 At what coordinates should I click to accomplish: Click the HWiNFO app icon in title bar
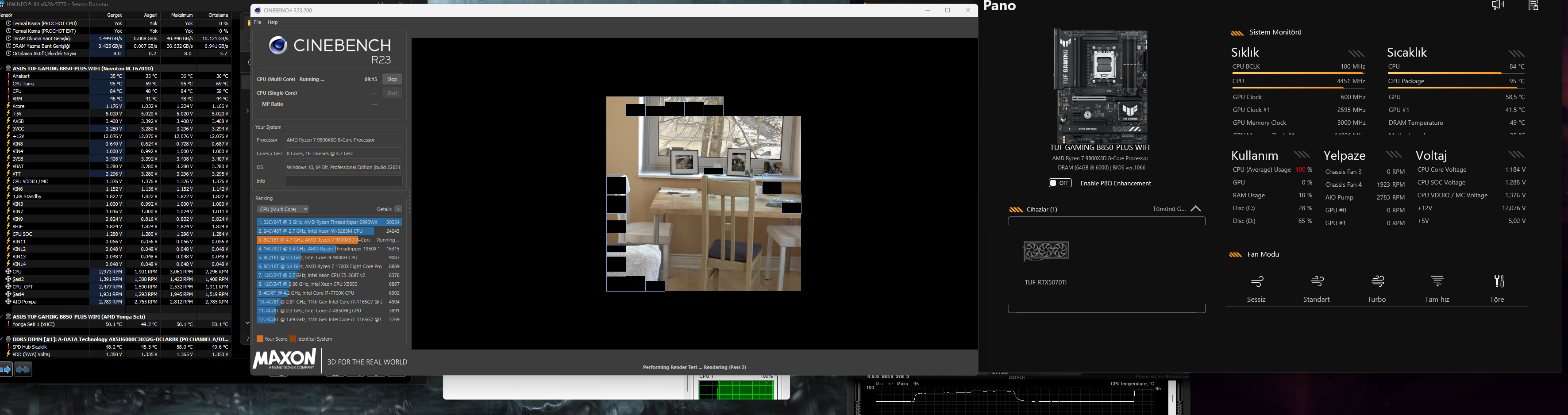click(3, 4)
